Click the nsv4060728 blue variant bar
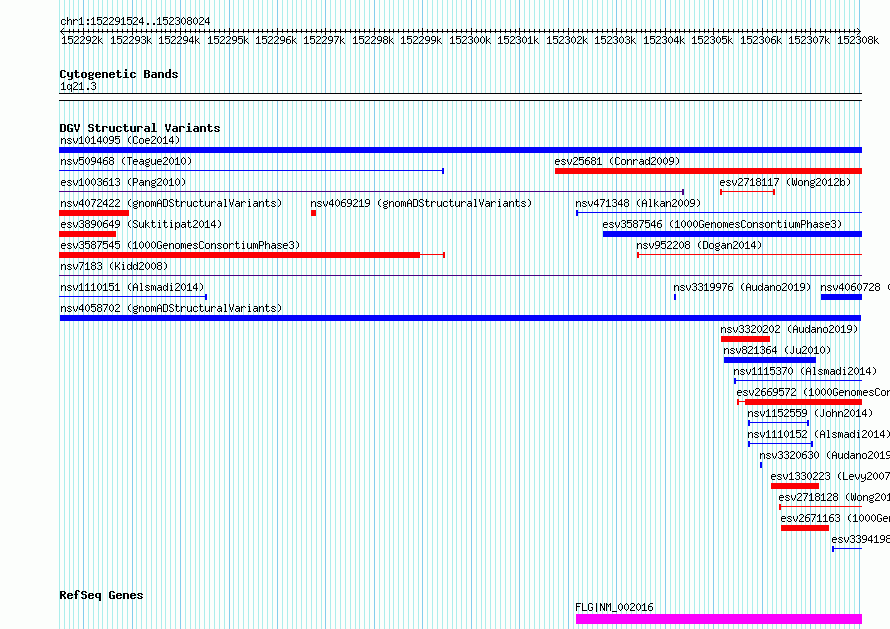This screenshot has width=890, height=629. [x=841, y=297]
